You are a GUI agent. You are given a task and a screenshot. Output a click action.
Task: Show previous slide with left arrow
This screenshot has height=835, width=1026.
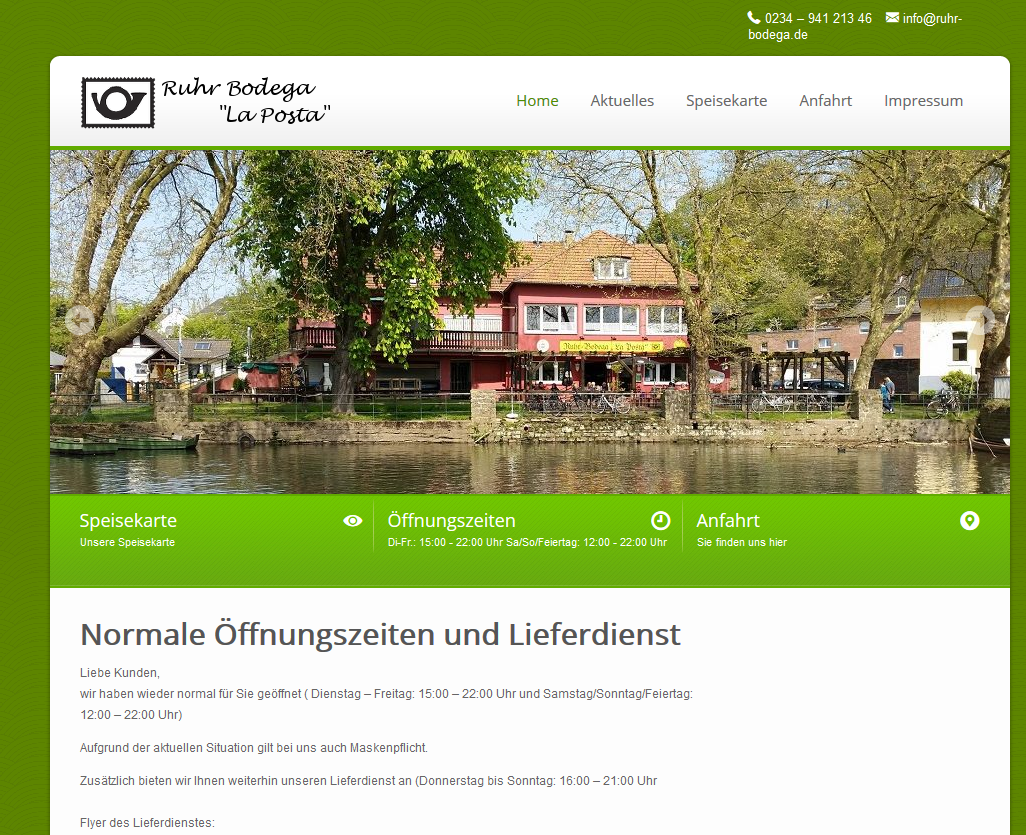(x=80, y=321)
